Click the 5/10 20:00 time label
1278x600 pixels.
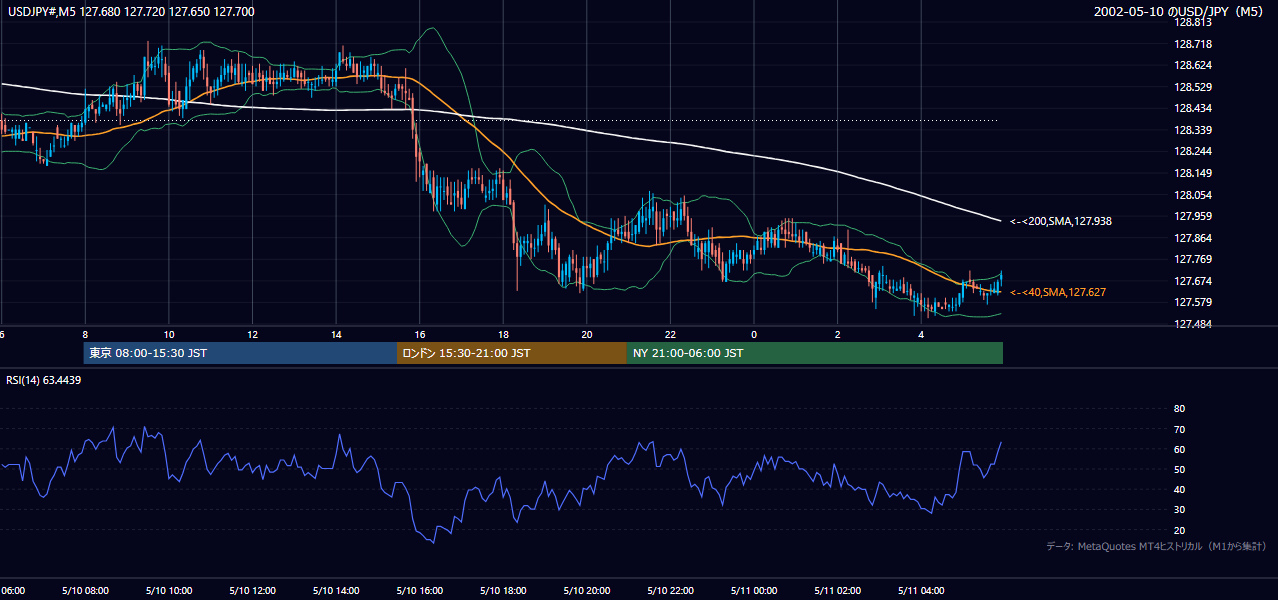click(587, 590)
